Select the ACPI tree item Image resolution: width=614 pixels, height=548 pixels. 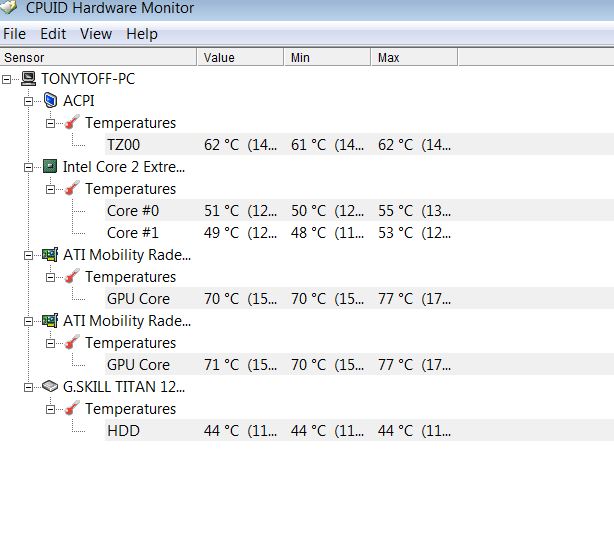79,101
